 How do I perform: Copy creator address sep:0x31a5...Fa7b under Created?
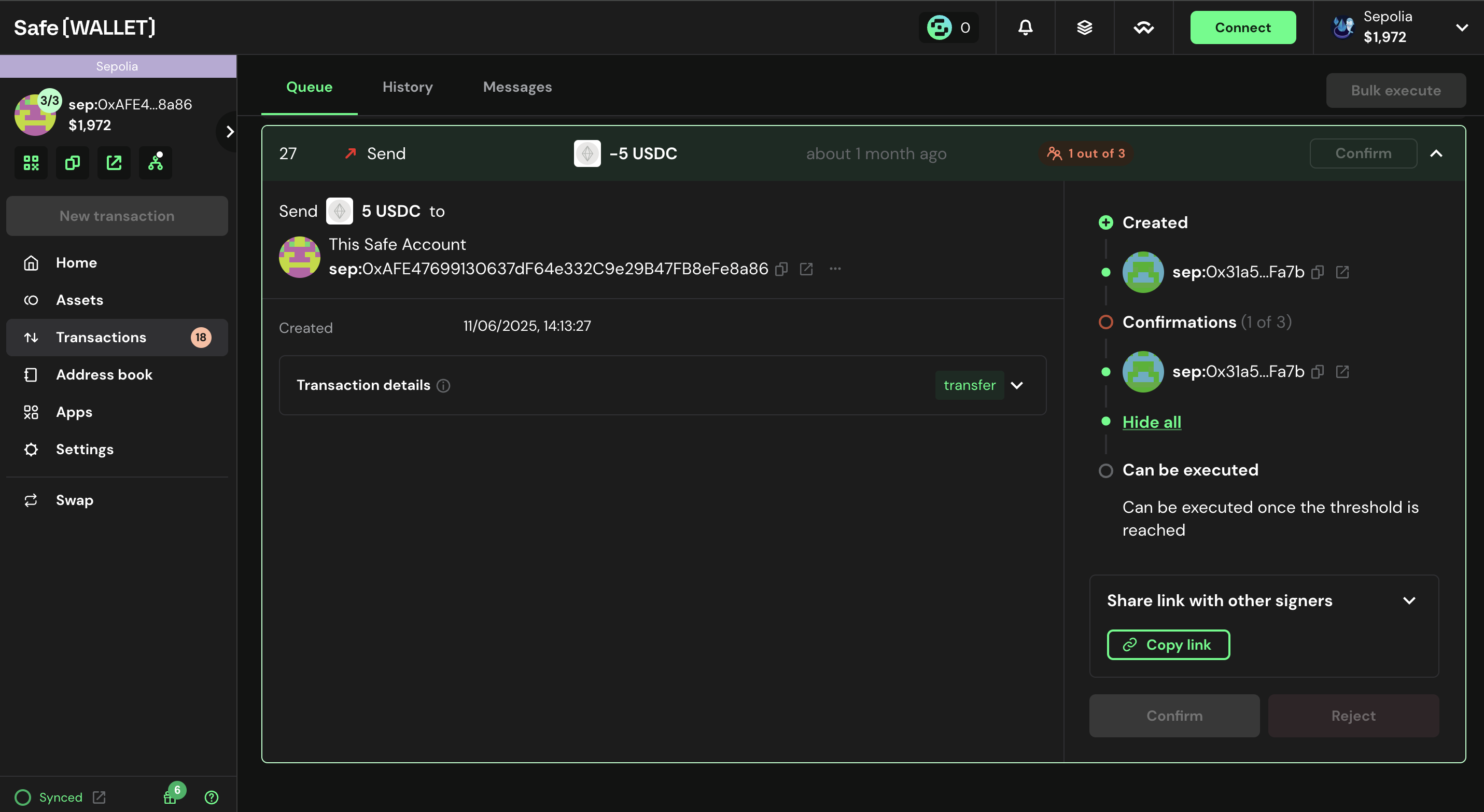pos(1318,272)
